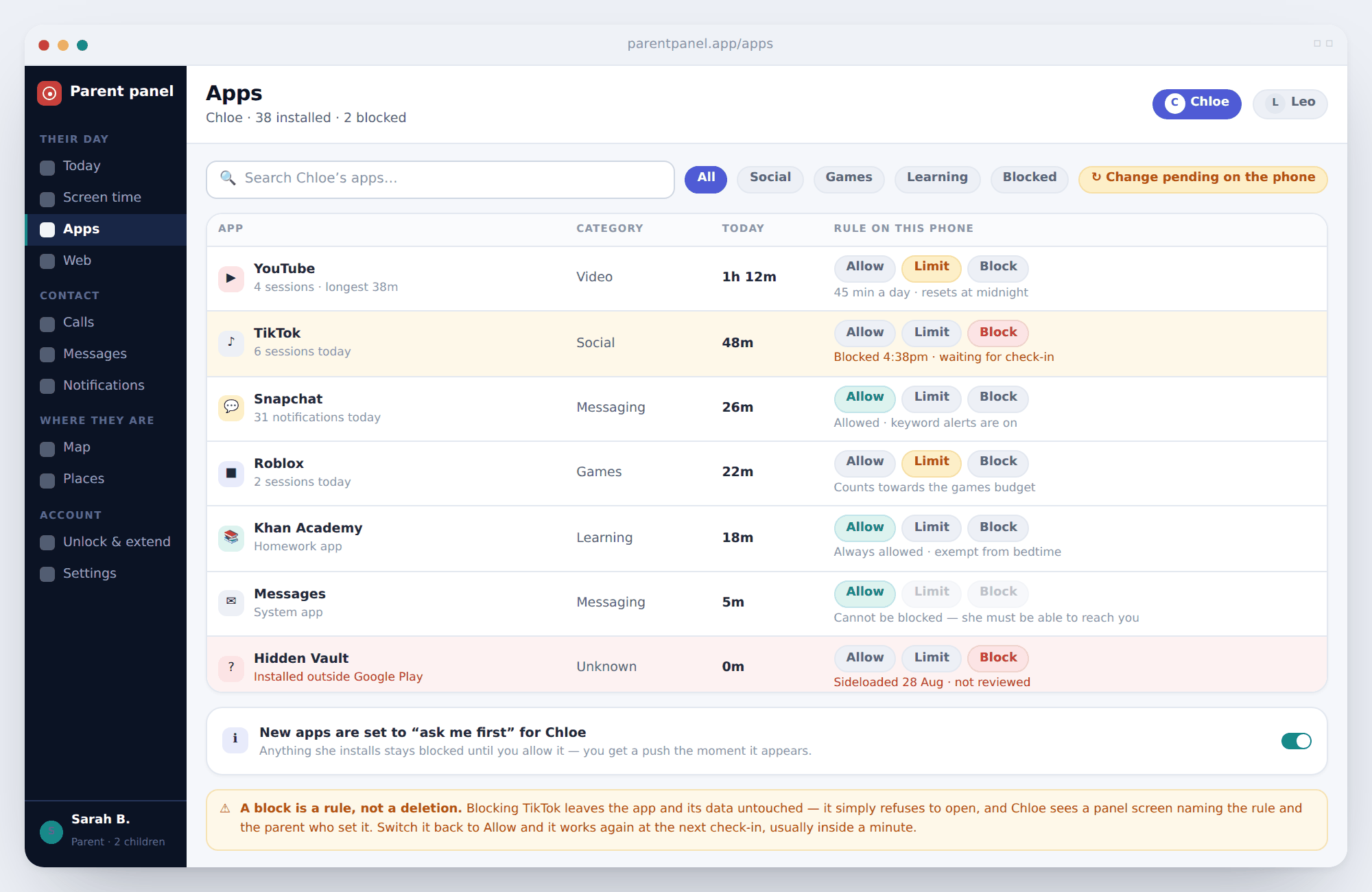Click the TODAY column header
Image resolution: width=1372 pixels, height=892 pixels.
click(x=743, y=228)
